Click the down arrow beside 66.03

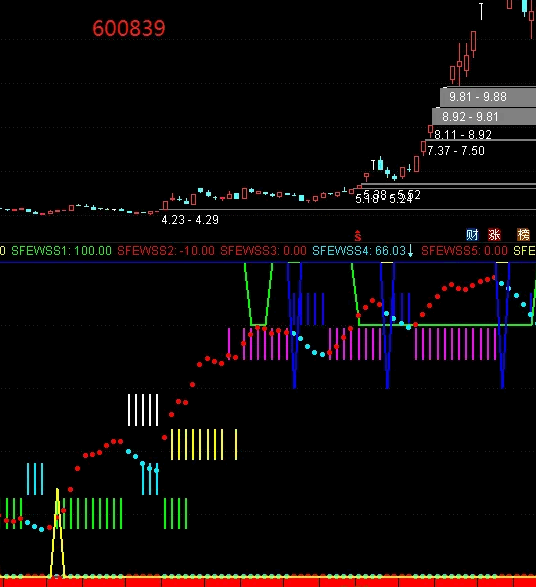pos(410,250)
